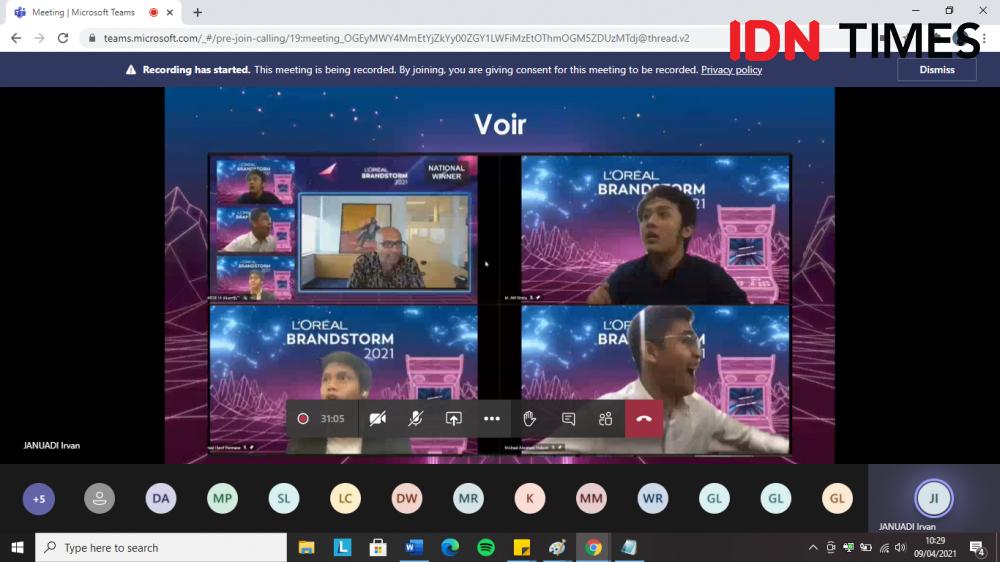Open Sticky Notes from taskbar

coord(522,547)
